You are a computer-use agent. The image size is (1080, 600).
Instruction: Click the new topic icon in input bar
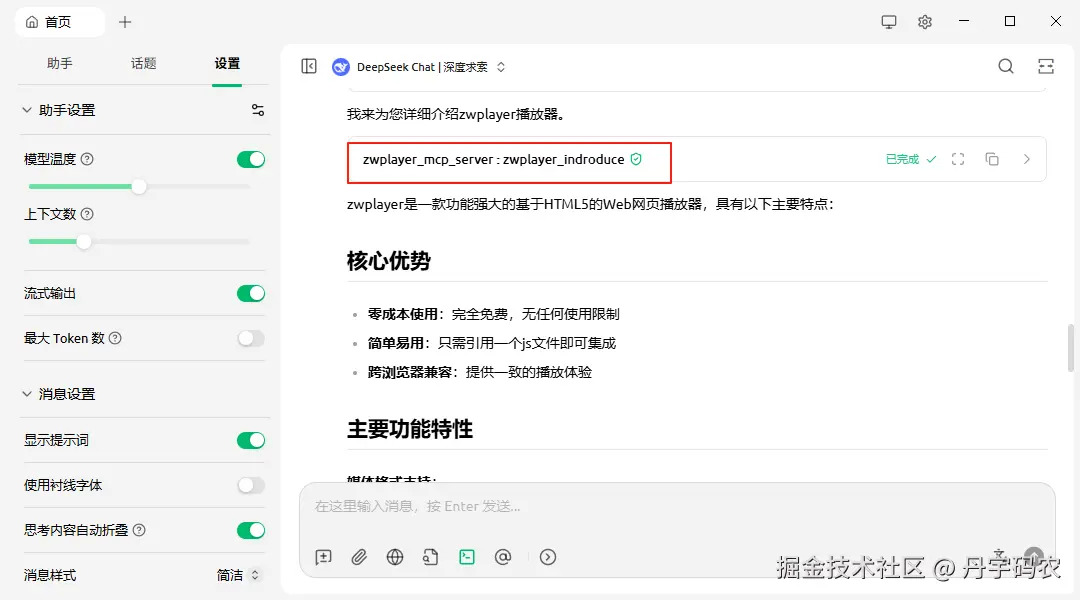[323, 557]
